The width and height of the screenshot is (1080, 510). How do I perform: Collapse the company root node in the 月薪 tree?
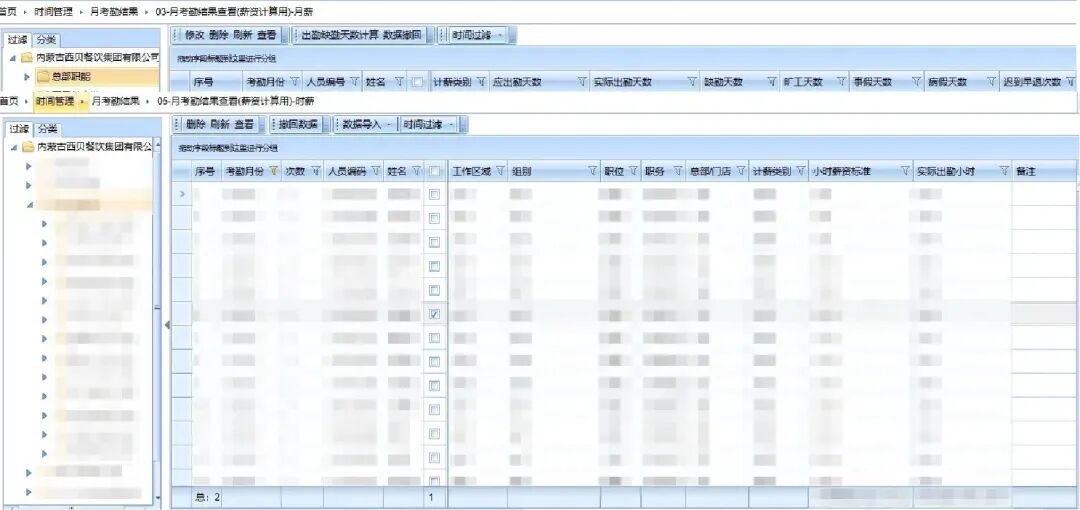12,58
